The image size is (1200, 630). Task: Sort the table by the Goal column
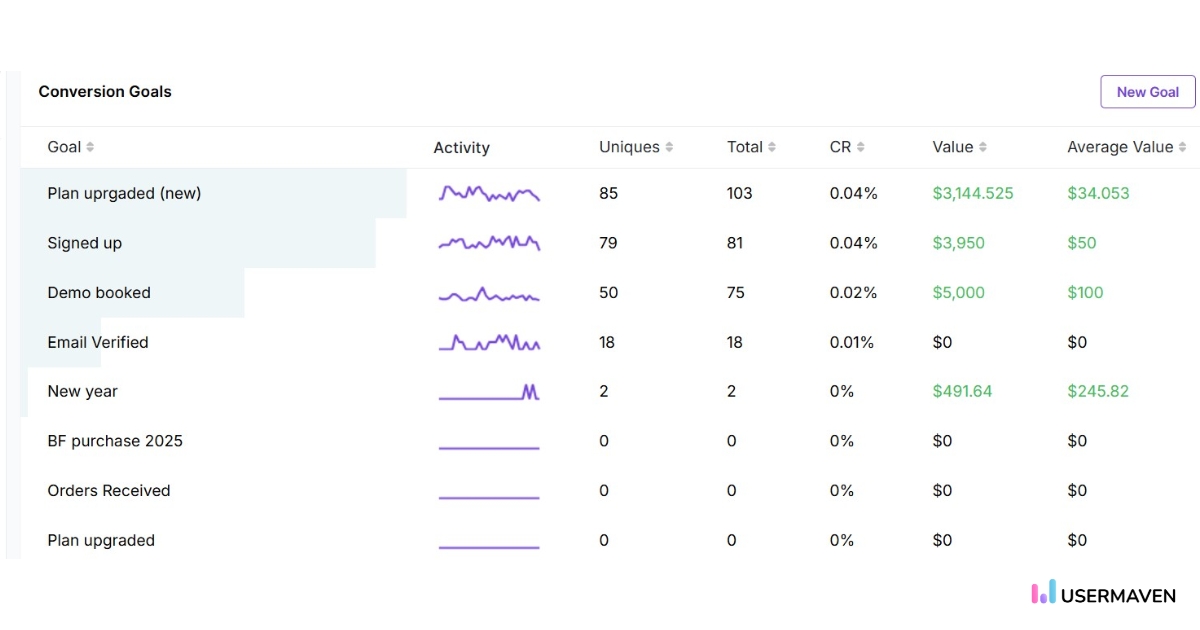(89, 146)
